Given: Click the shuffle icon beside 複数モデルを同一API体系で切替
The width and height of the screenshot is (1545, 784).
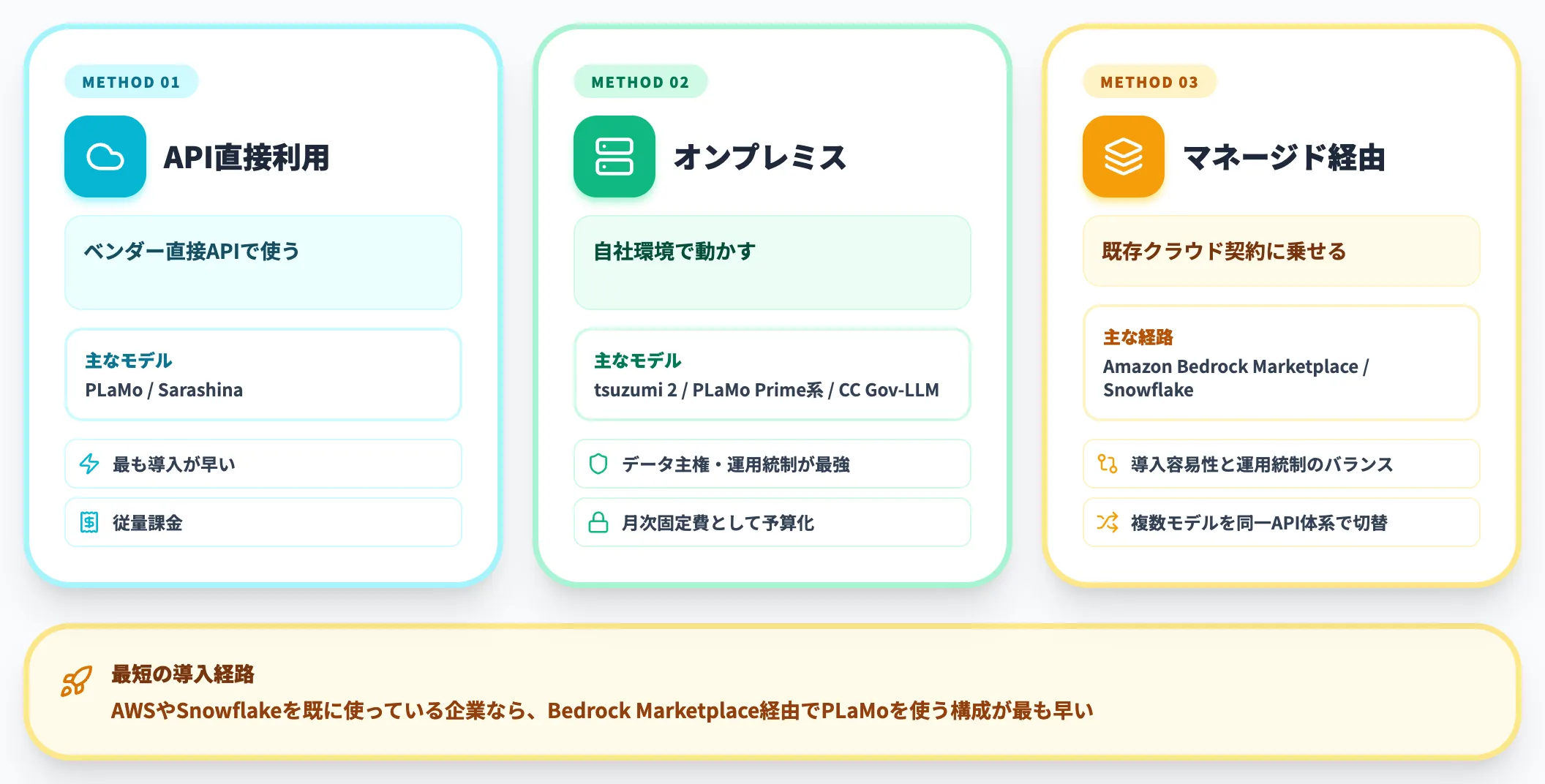Looking at the screenshot, I should [1108, 522].
